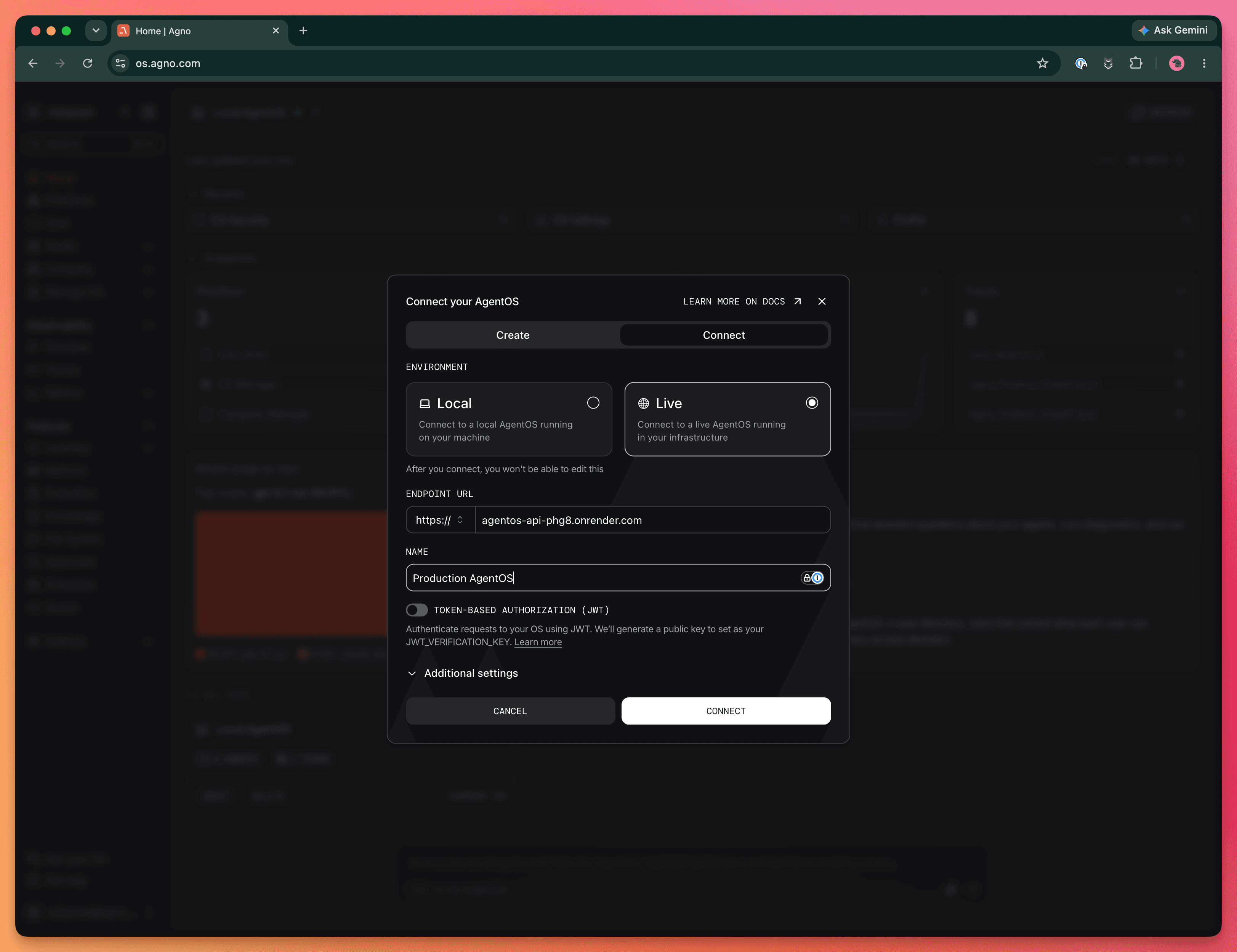The width and height of the screenshot is (1237, 952).
Task: Close the Connect your AgentOS dialog
Action: pyautogui.click(x=822, y=301)
